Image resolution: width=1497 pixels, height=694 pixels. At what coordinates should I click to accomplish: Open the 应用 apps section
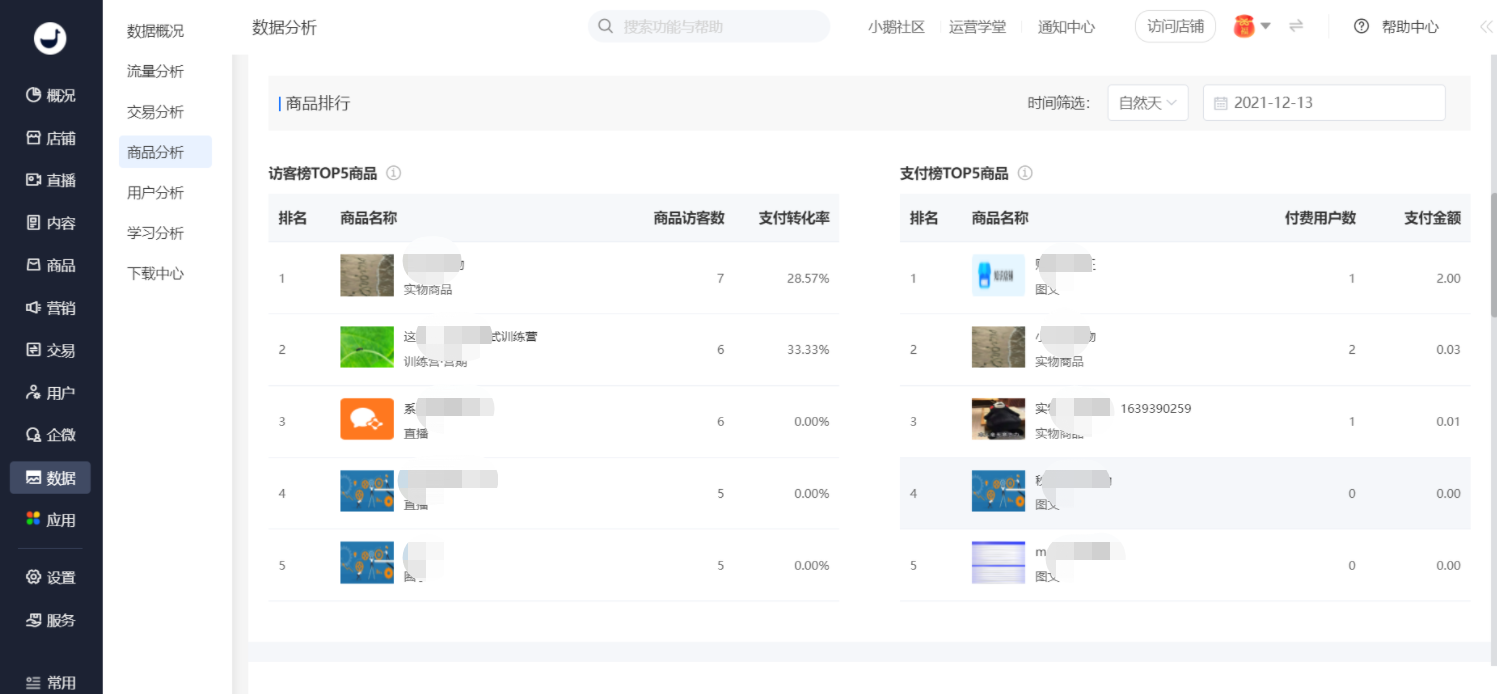point(50,520)
